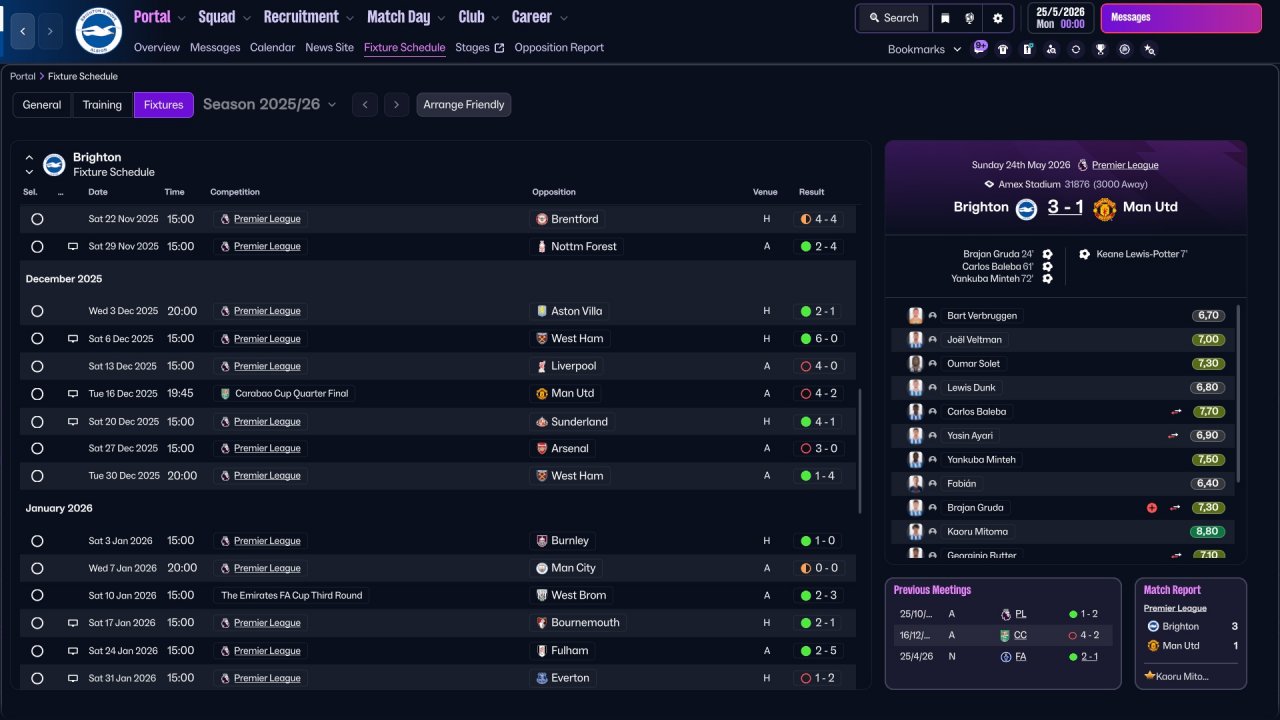Image resolution: width=1280 pixels, height=720 pixels.
Task: Click the Arrange Friendly button
Action: coord(464,105)
